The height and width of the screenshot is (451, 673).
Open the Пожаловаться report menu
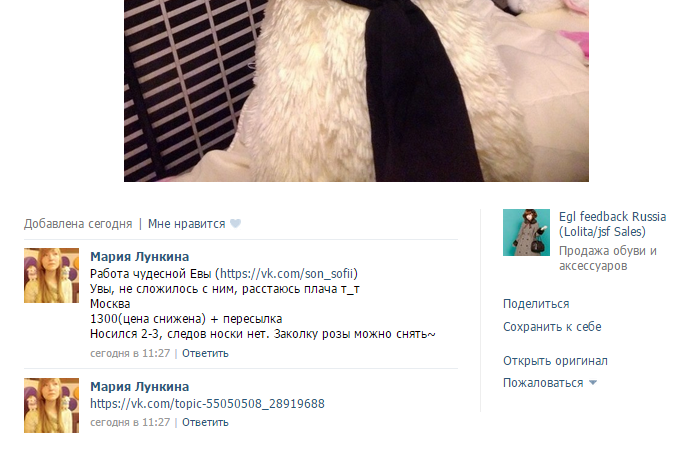543,383
